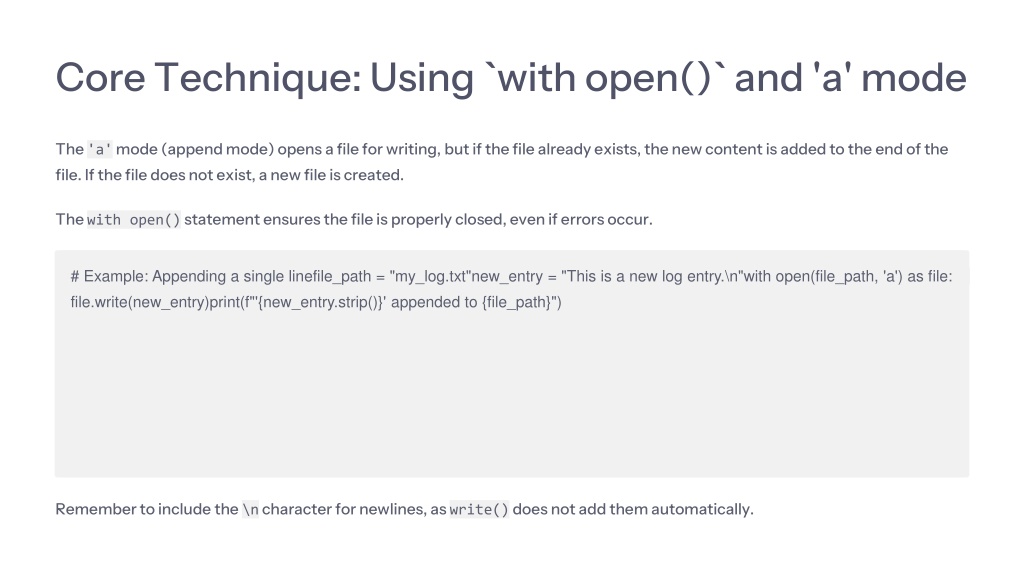Click the 'with open()' inline code
Viewport: 1024px width, 576px height.
click(133, 220)
